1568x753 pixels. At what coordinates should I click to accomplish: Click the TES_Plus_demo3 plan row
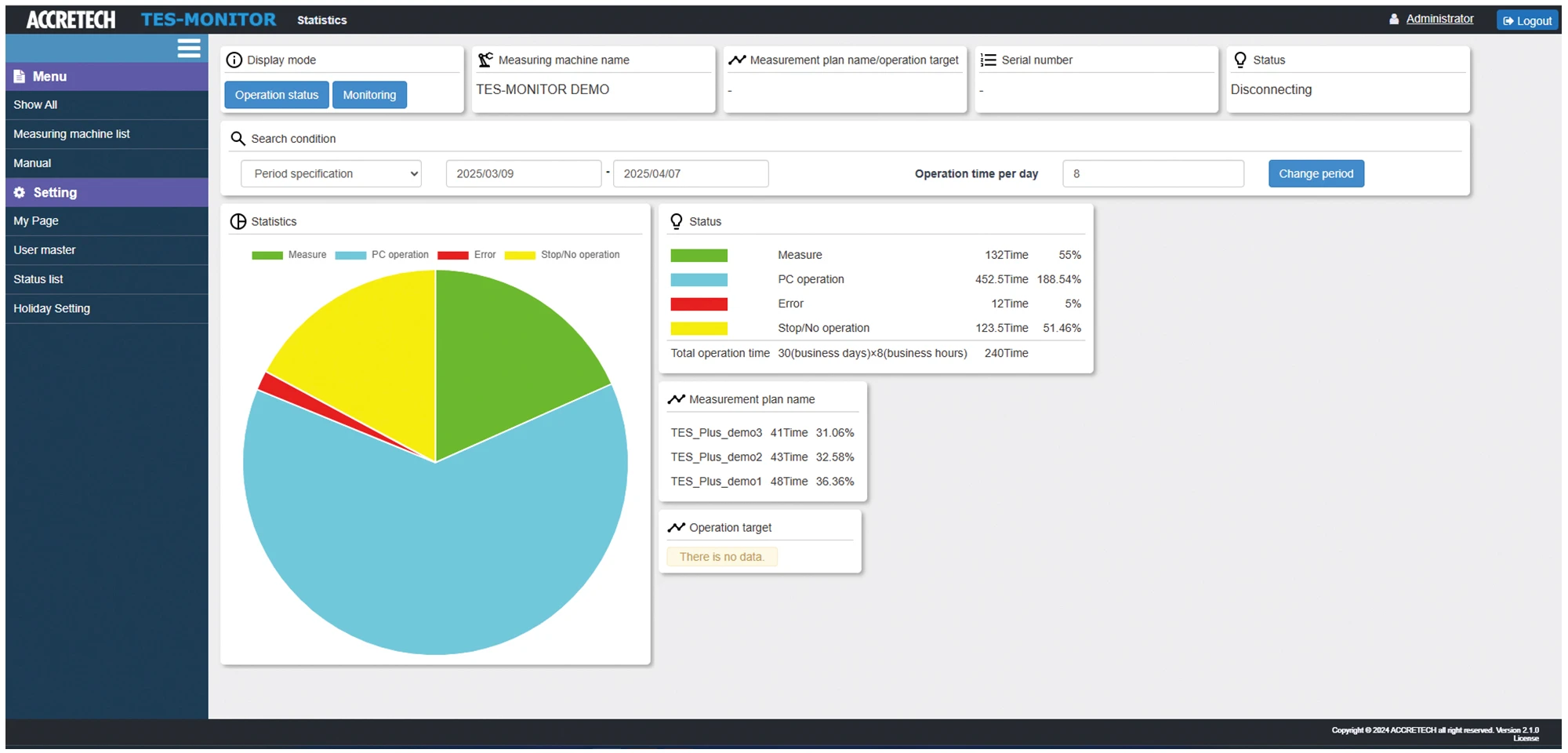tap(762, 433)
